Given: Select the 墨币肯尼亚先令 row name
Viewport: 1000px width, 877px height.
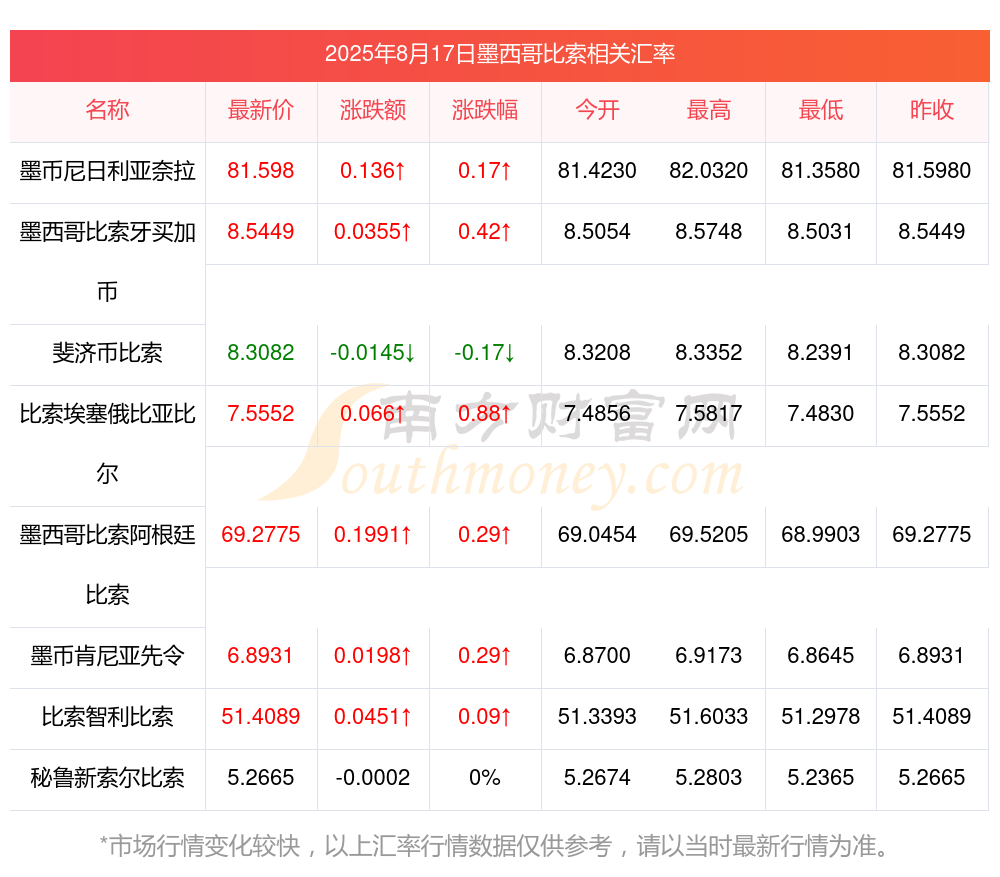Looking at the screenshot, I should coord(107,656).
